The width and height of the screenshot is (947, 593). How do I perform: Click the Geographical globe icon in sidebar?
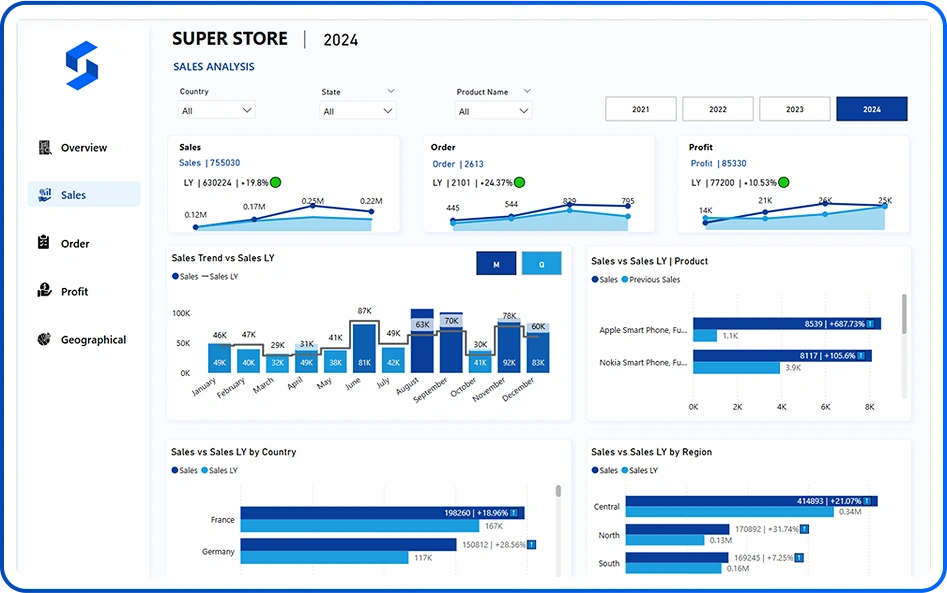point(44,339)
